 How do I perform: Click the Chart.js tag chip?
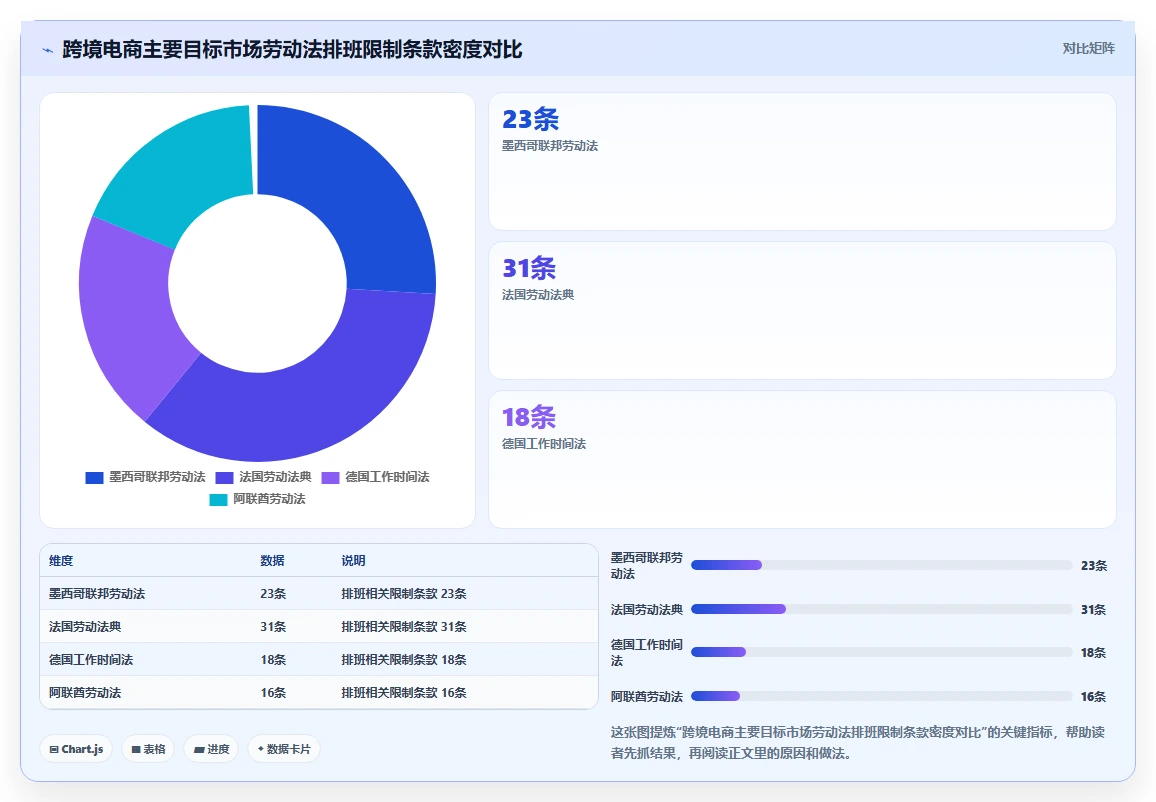point(76,749)
